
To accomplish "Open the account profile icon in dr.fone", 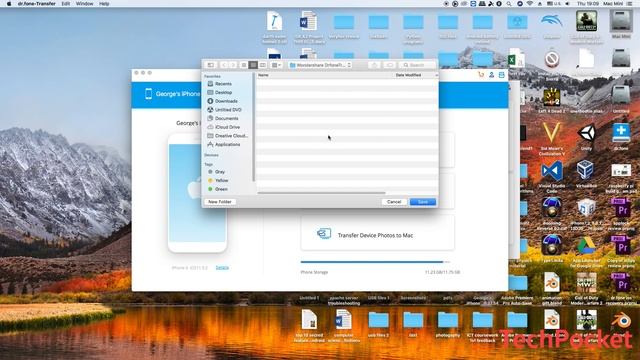I will tap(491, 75).
